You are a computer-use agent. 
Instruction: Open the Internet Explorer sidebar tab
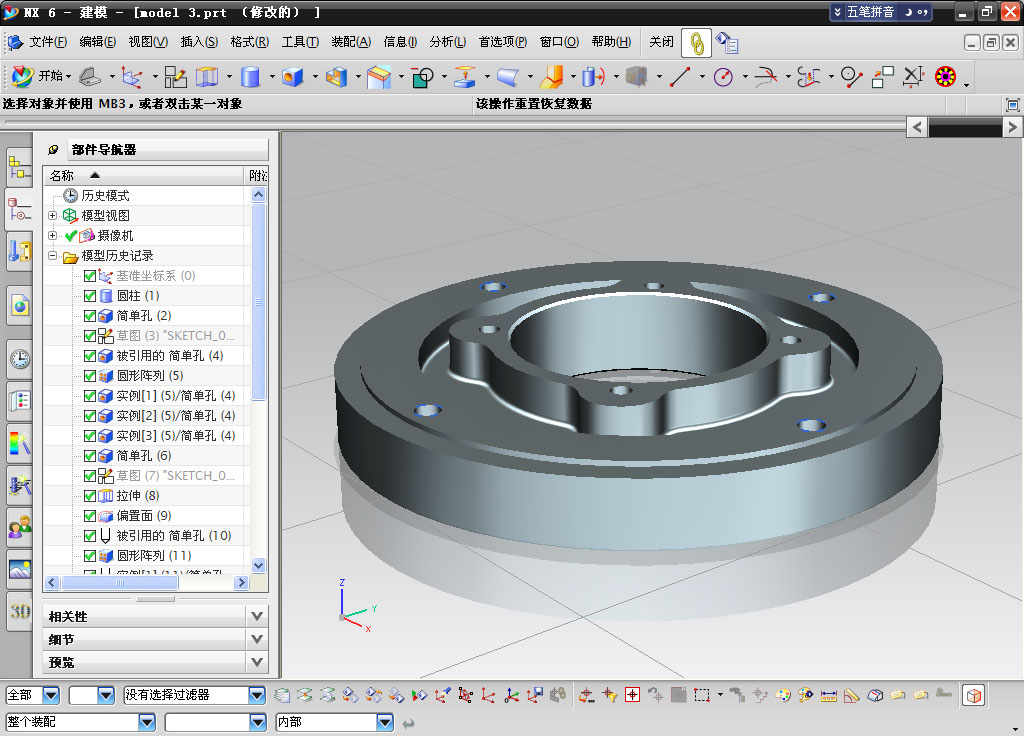[x=20, y=305]
